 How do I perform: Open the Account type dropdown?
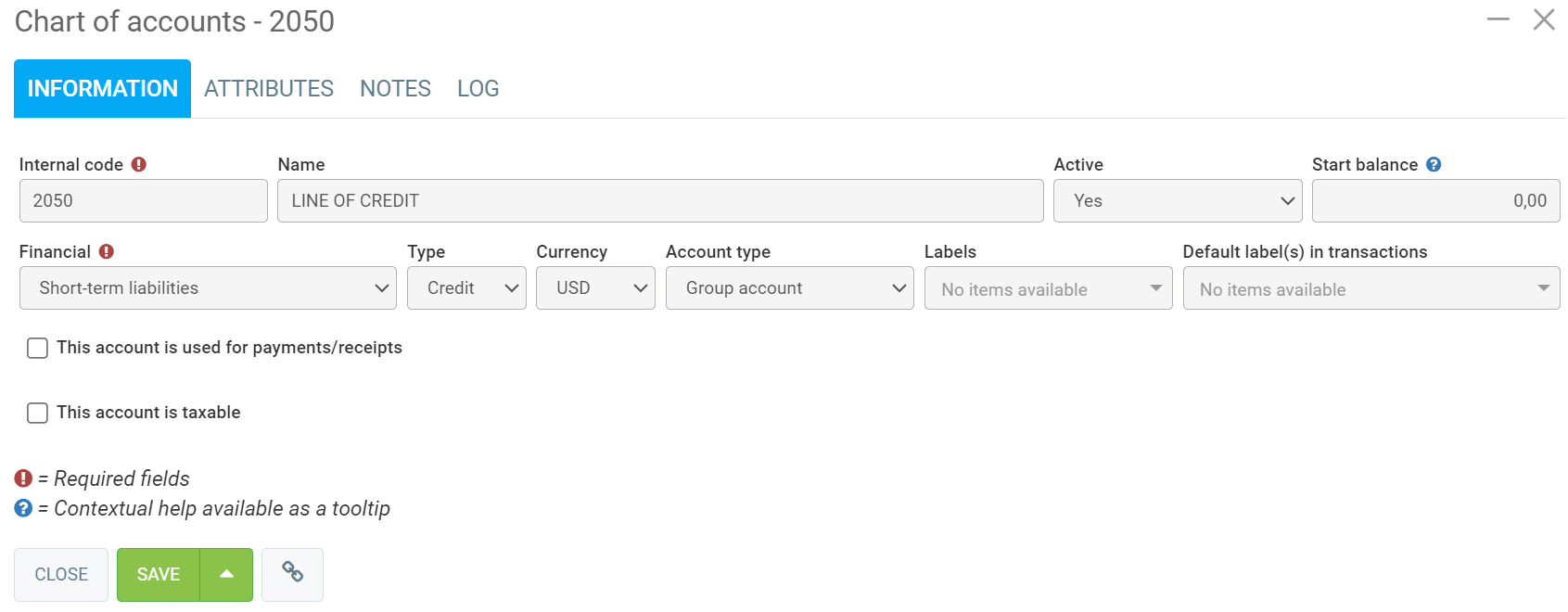[789, 288]
